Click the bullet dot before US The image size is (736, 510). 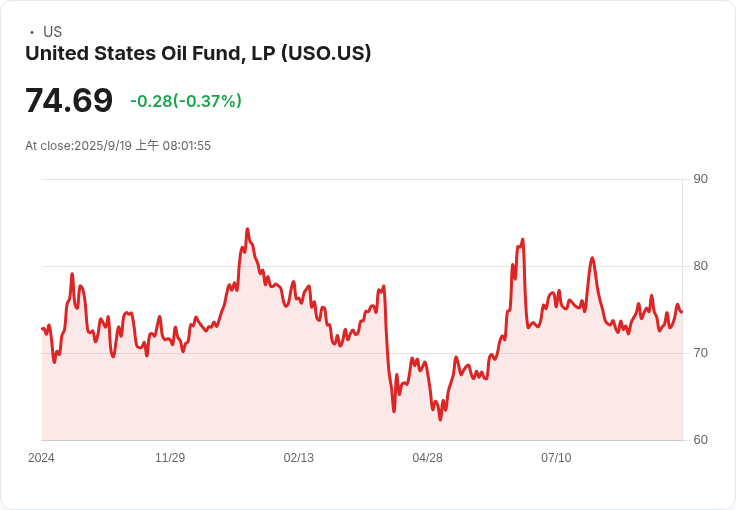32,32
